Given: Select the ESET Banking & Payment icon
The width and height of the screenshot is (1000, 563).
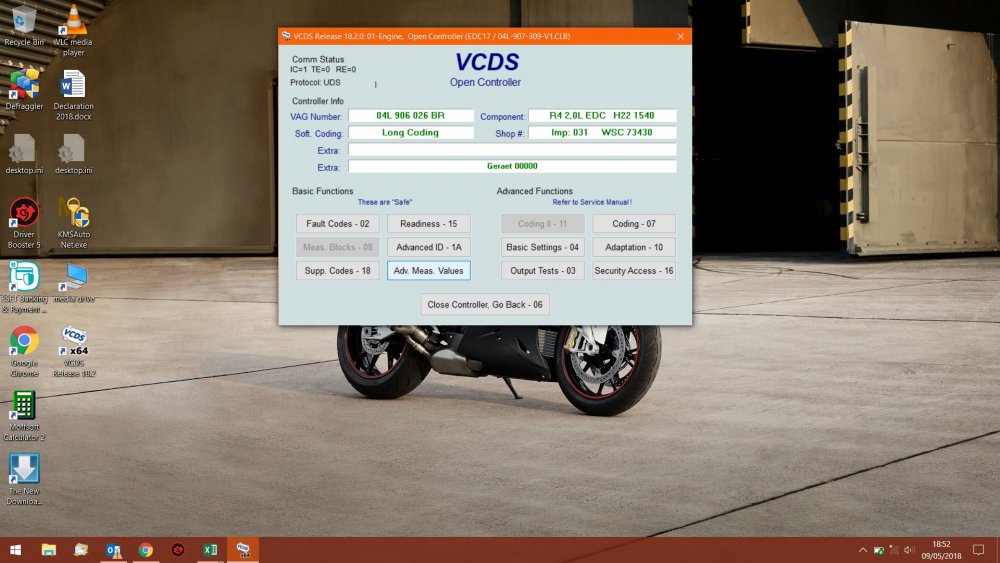Looking at the screenshot, I should point(24,287).
